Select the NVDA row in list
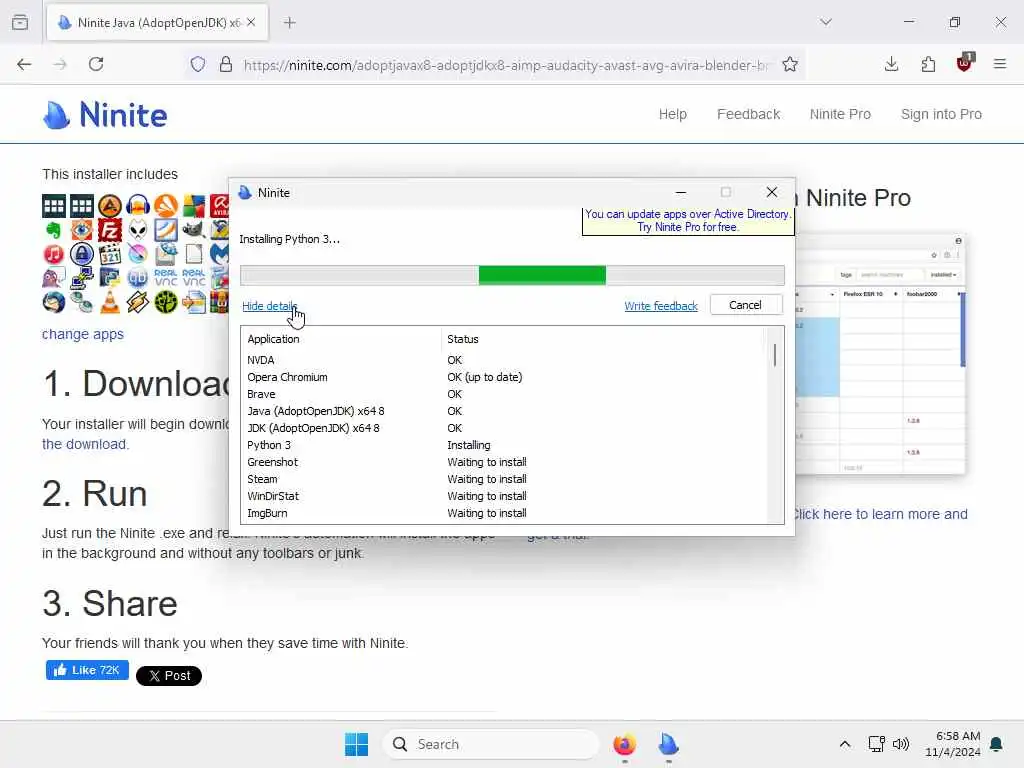Screen dimensions: 1024x768 (x=503, y=360)
